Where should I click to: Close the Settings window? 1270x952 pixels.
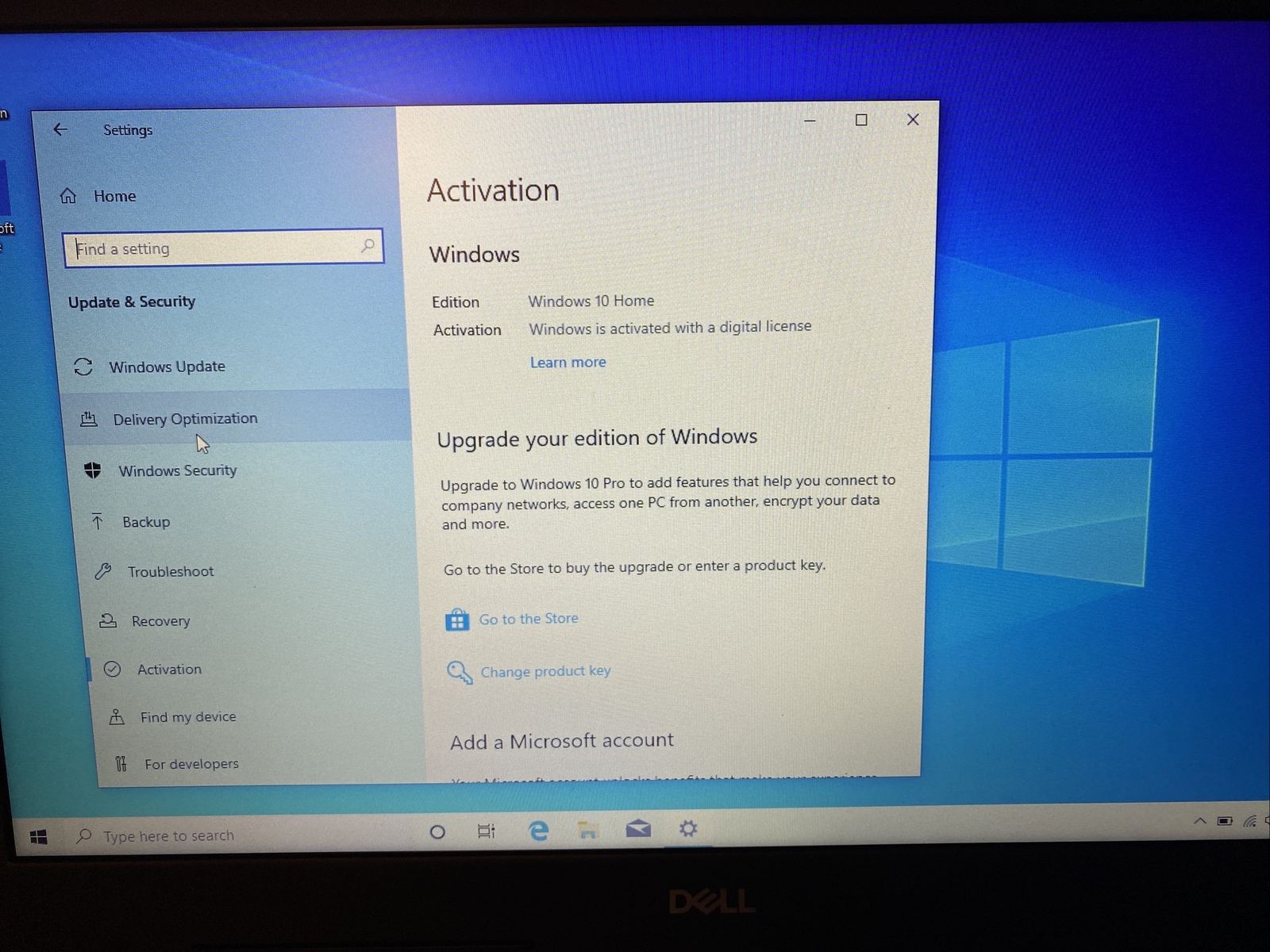click(913, 119)
